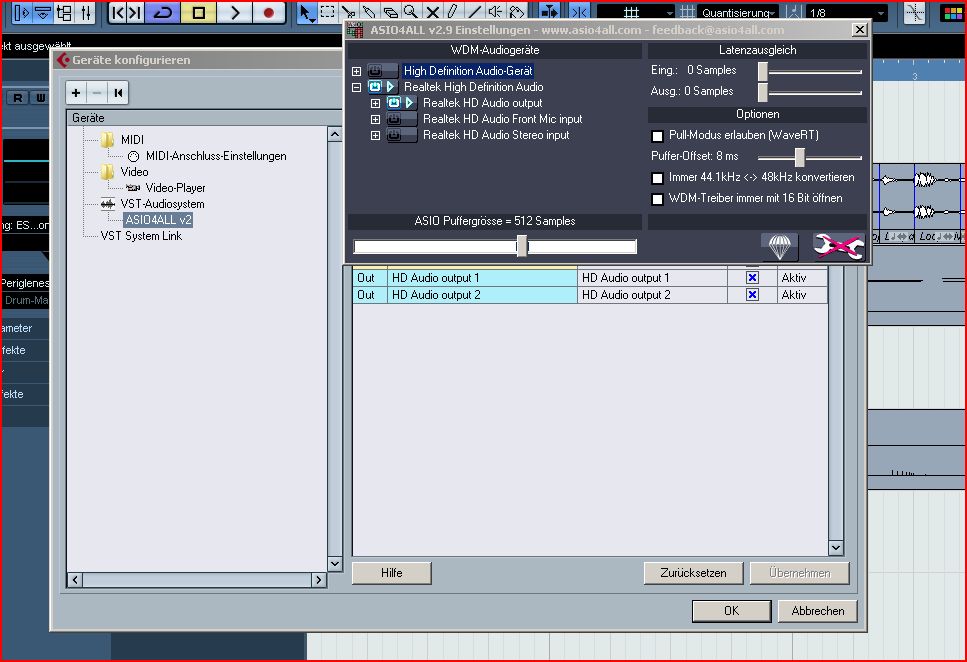Select the Play speaker tool
Image resolution: width=967 pixels, height=662 pixels.
[495, 12]
